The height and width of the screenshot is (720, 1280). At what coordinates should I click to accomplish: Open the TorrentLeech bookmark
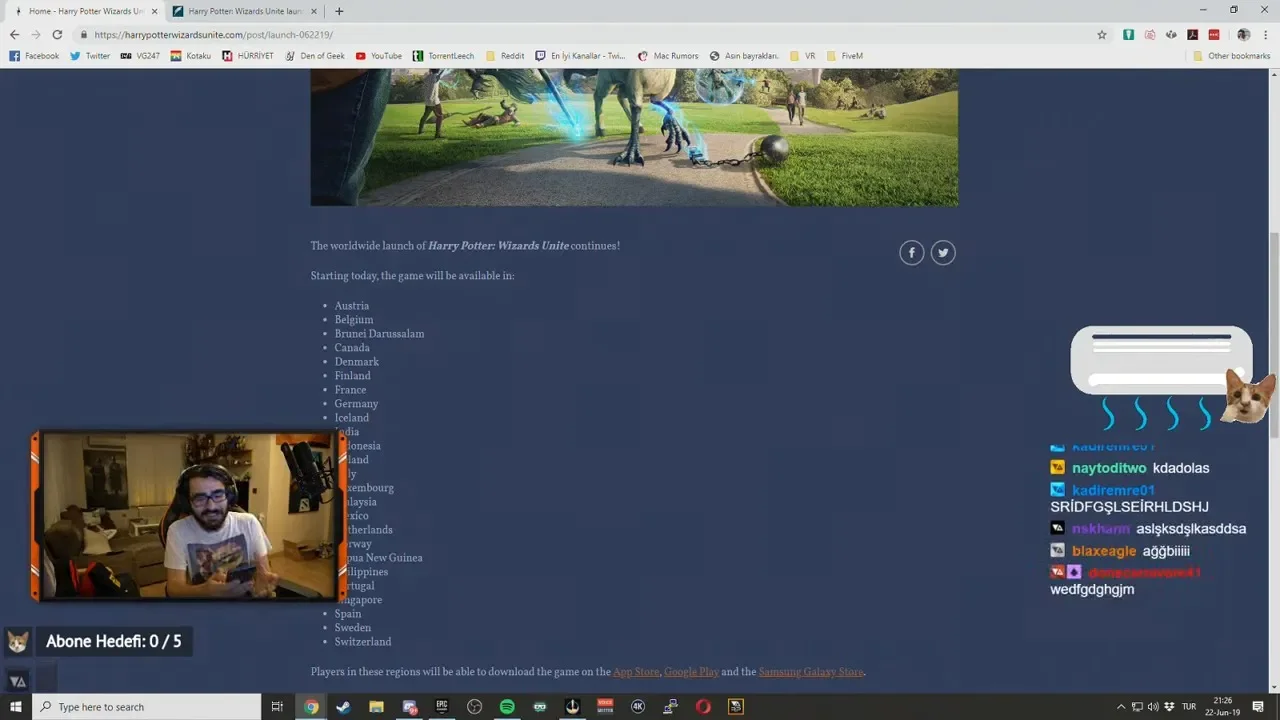click(443, 56)
